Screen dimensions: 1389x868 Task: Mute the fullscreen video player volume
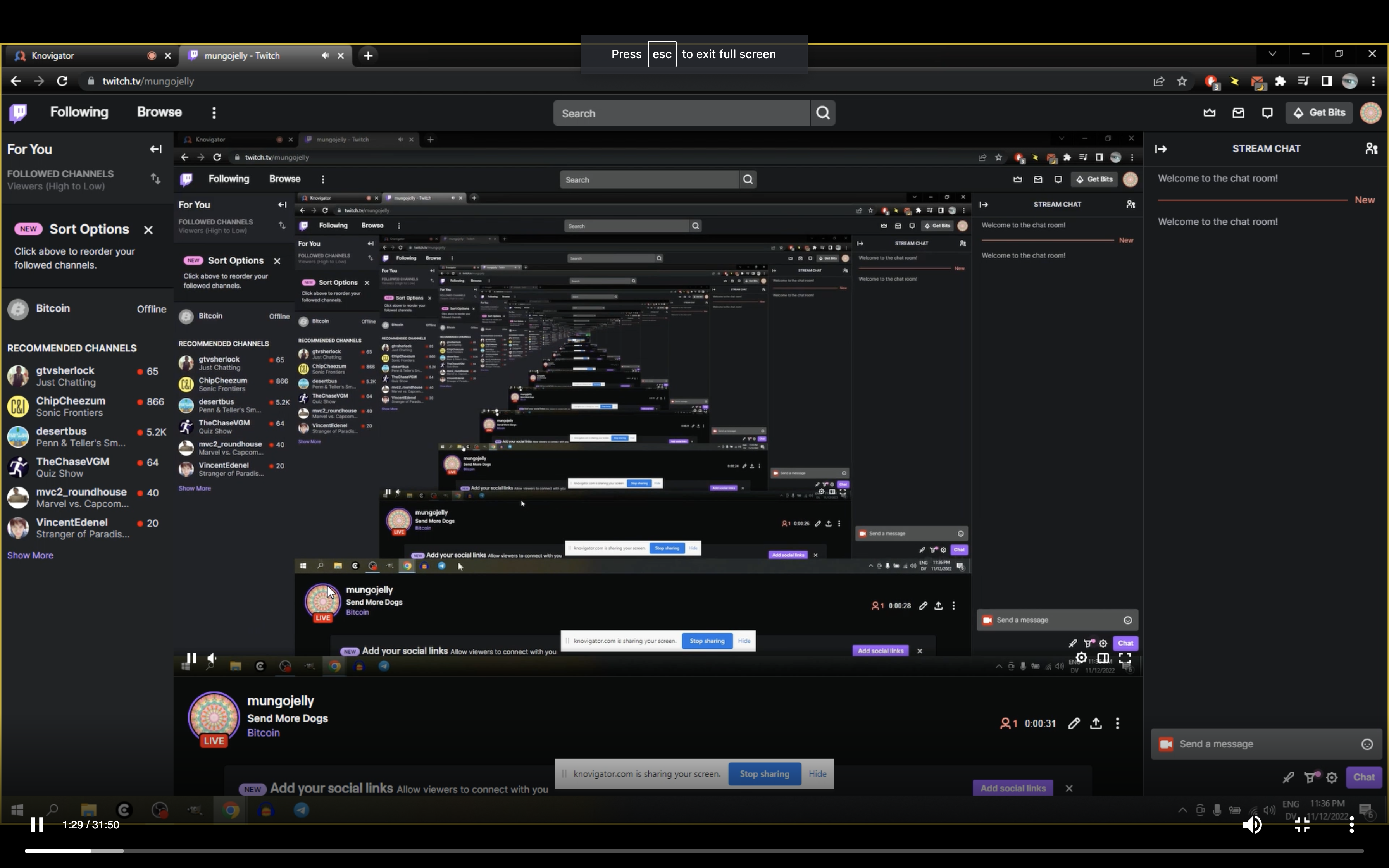pyautogui.click(x=1252, y=825)
